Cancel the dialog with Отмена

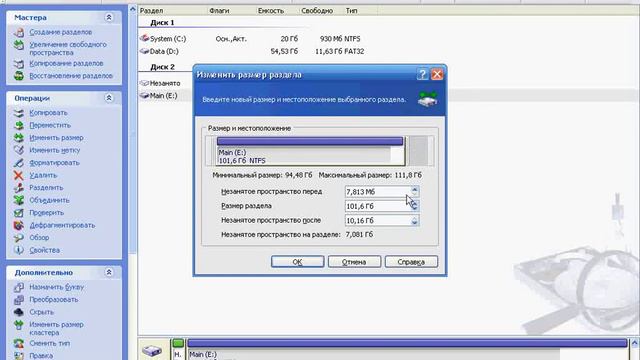pos(354,262)
